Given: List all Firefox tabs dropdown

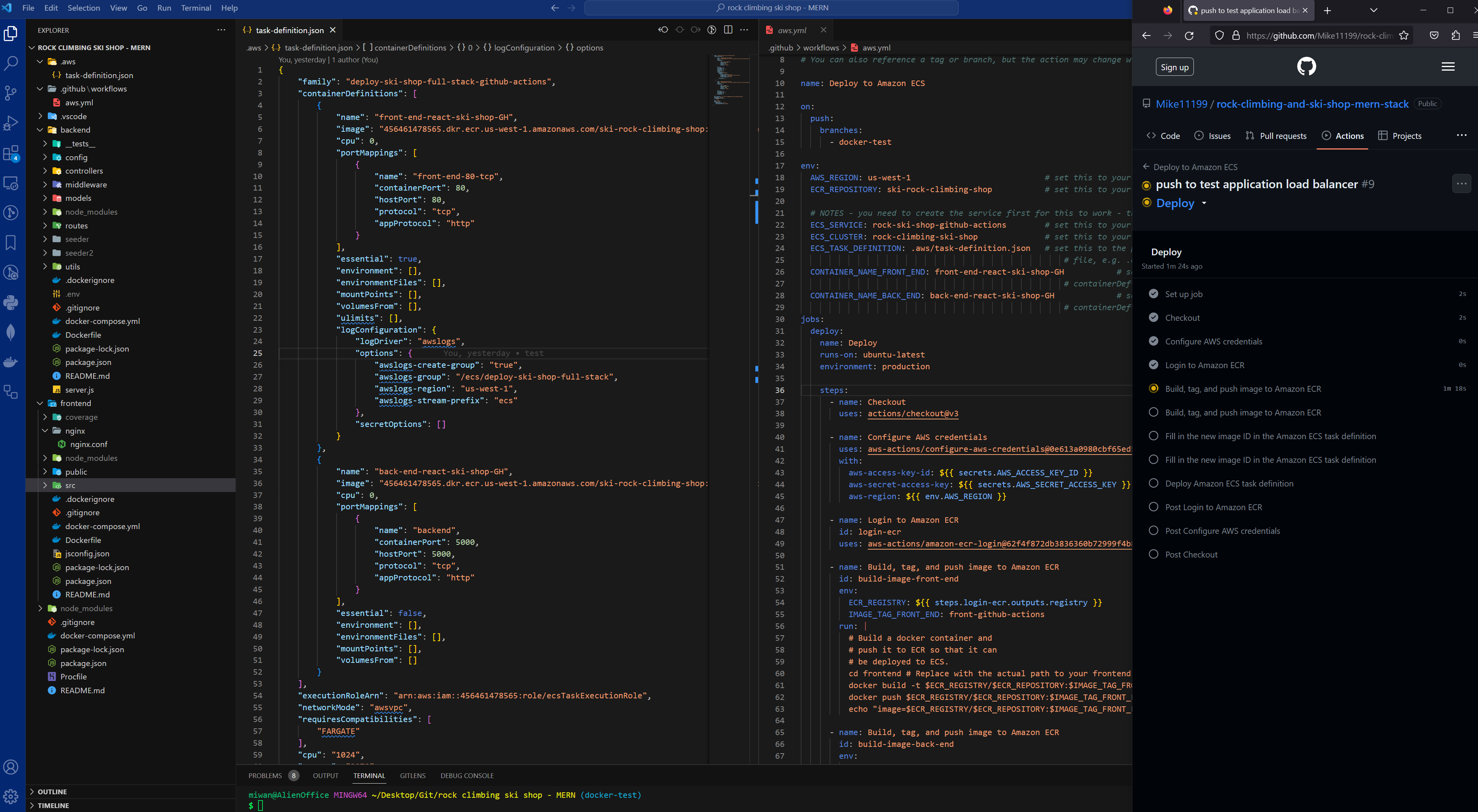Looking at the screenshot, I should [1373, 10].
